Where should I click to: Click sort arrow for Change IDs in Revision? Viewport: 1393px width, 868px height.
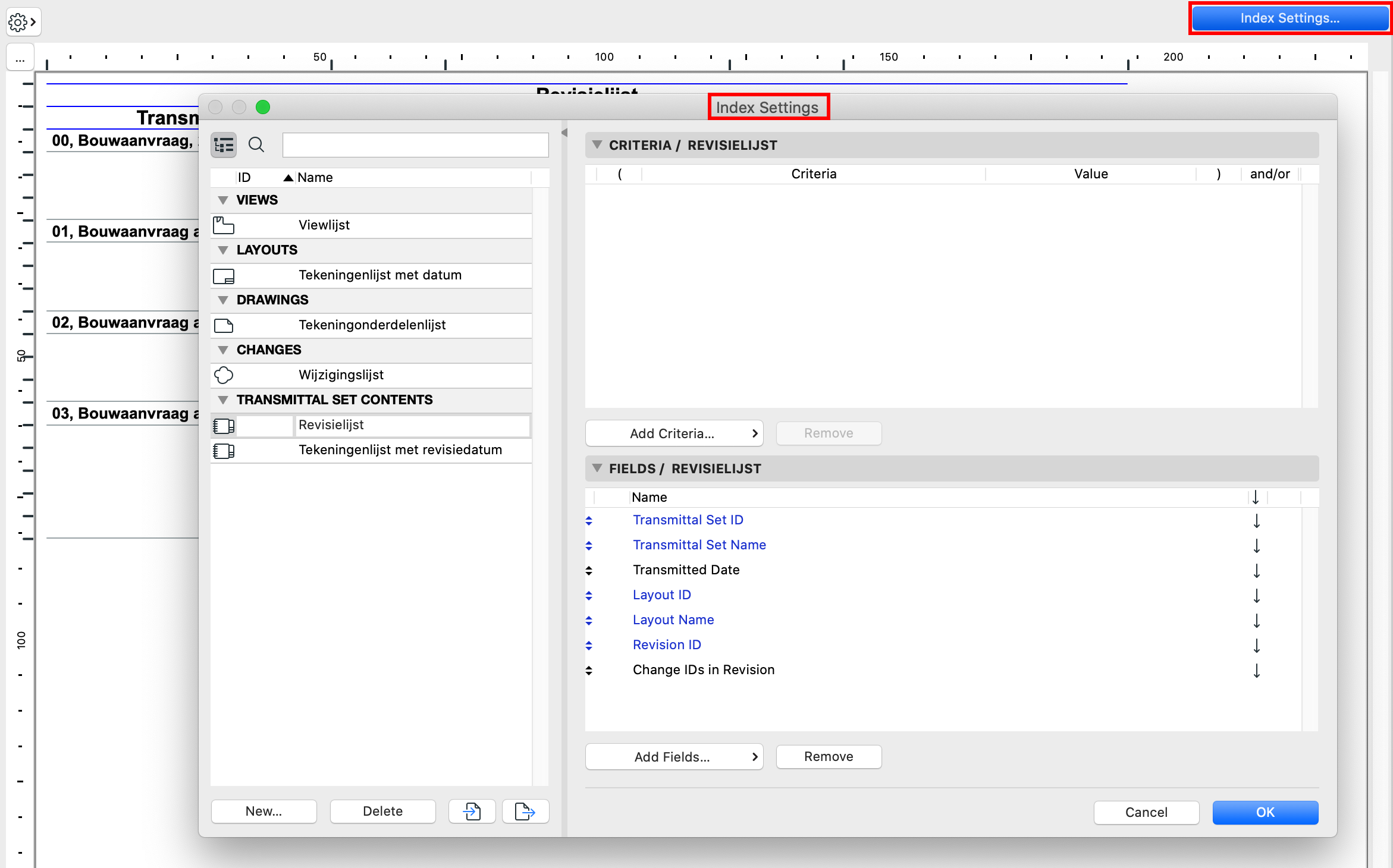1256,671
